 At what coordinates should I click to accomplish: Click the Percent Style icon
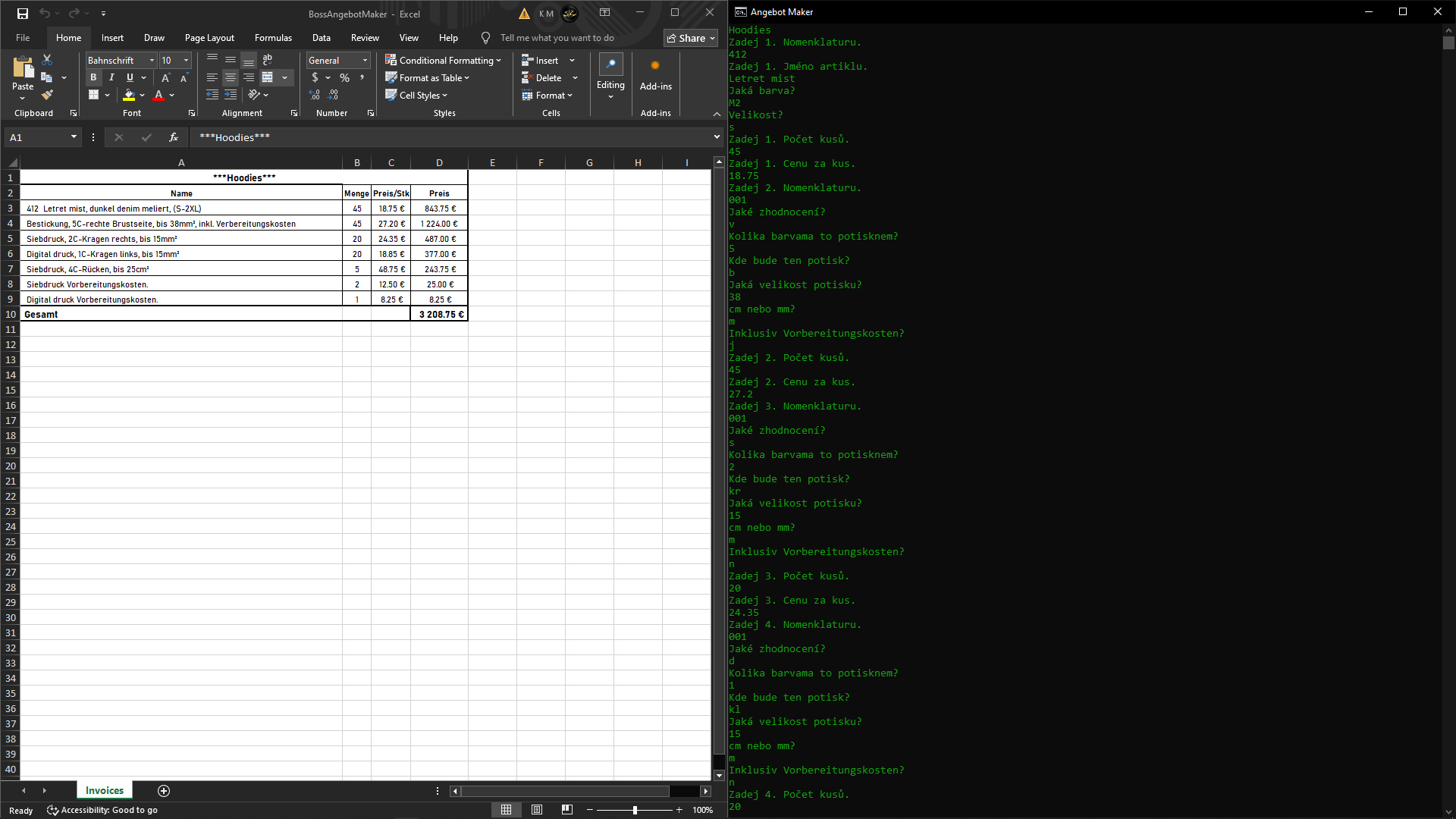point(344,77)
